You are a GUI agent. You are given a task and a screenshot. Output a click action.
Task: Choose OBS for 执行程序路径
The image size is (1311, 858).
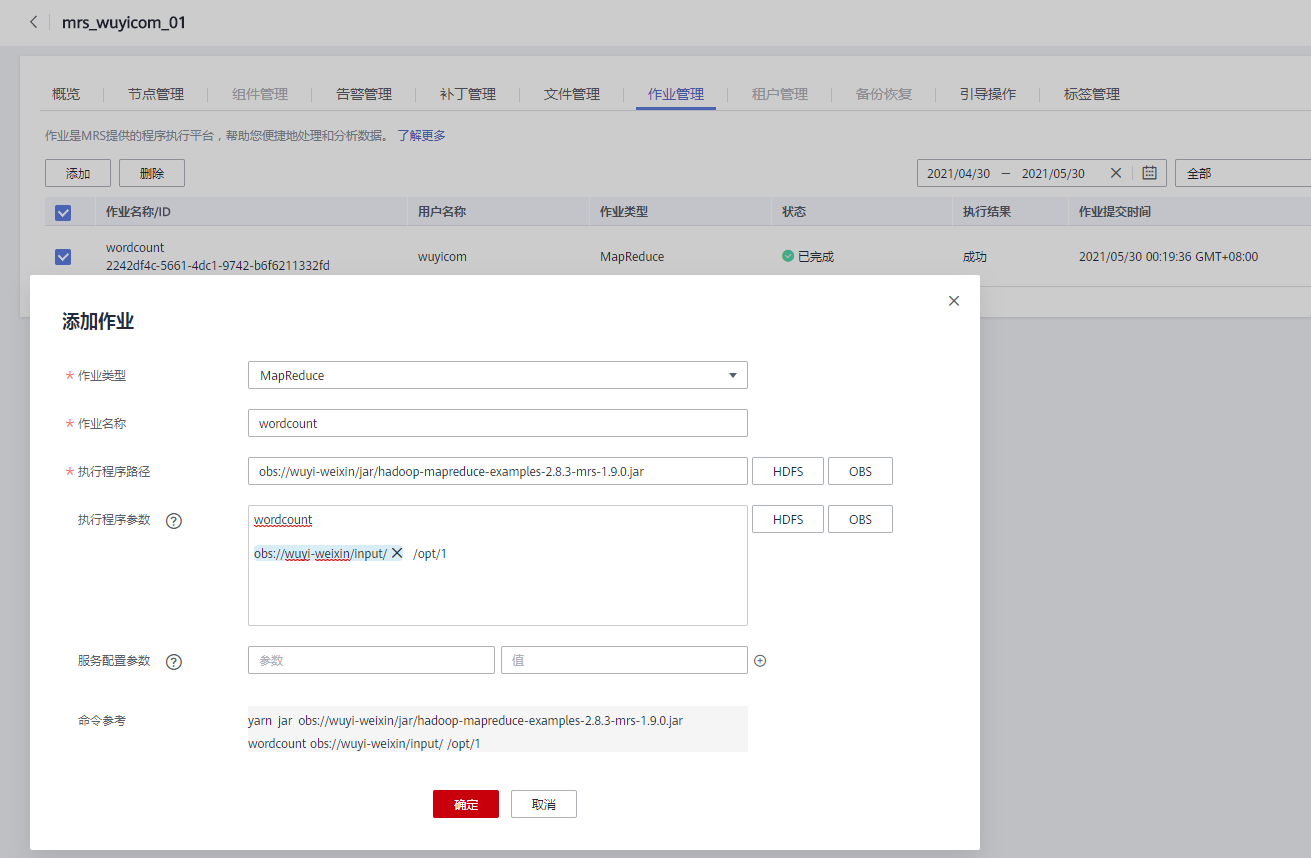[x=860, y=471]
